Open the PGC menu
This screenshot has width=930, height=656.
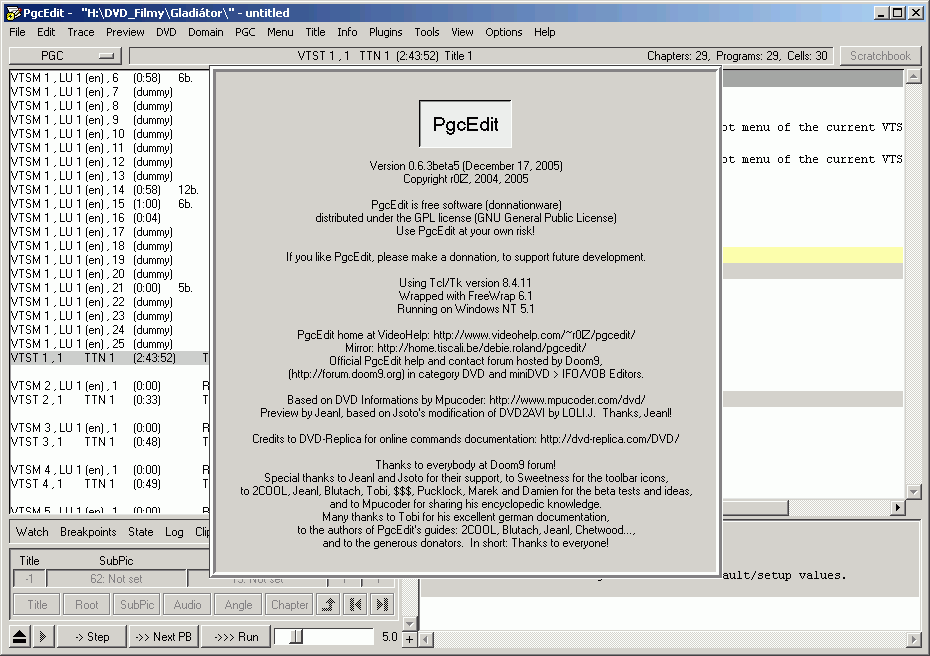(x=245, y=32)
